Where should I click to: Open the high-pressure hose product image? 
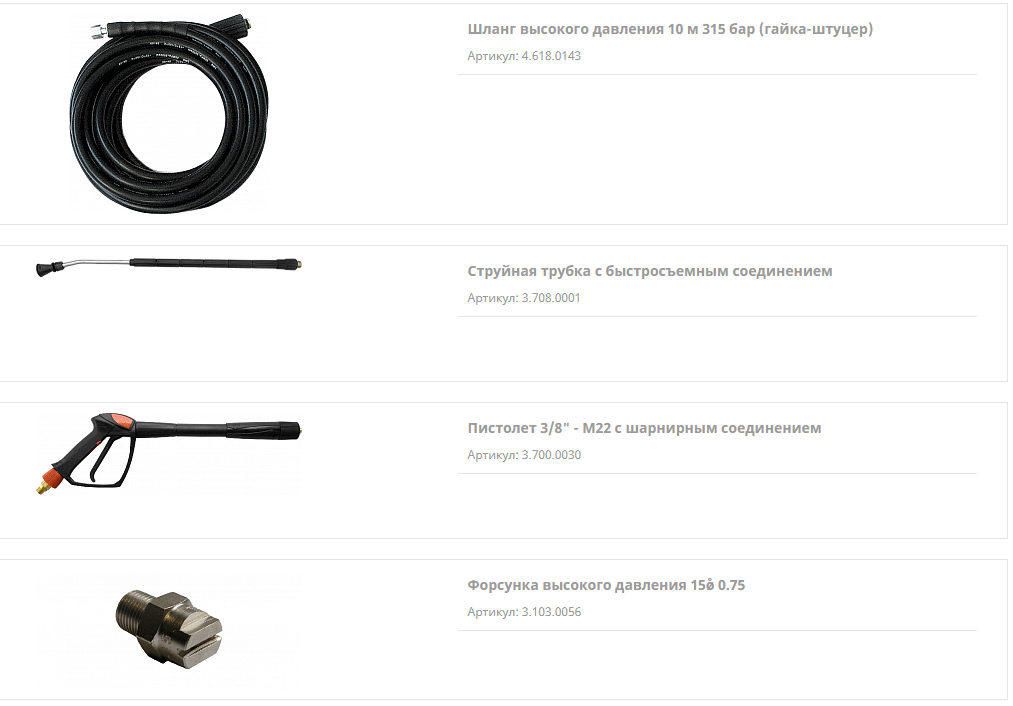[x=168, y=115]
